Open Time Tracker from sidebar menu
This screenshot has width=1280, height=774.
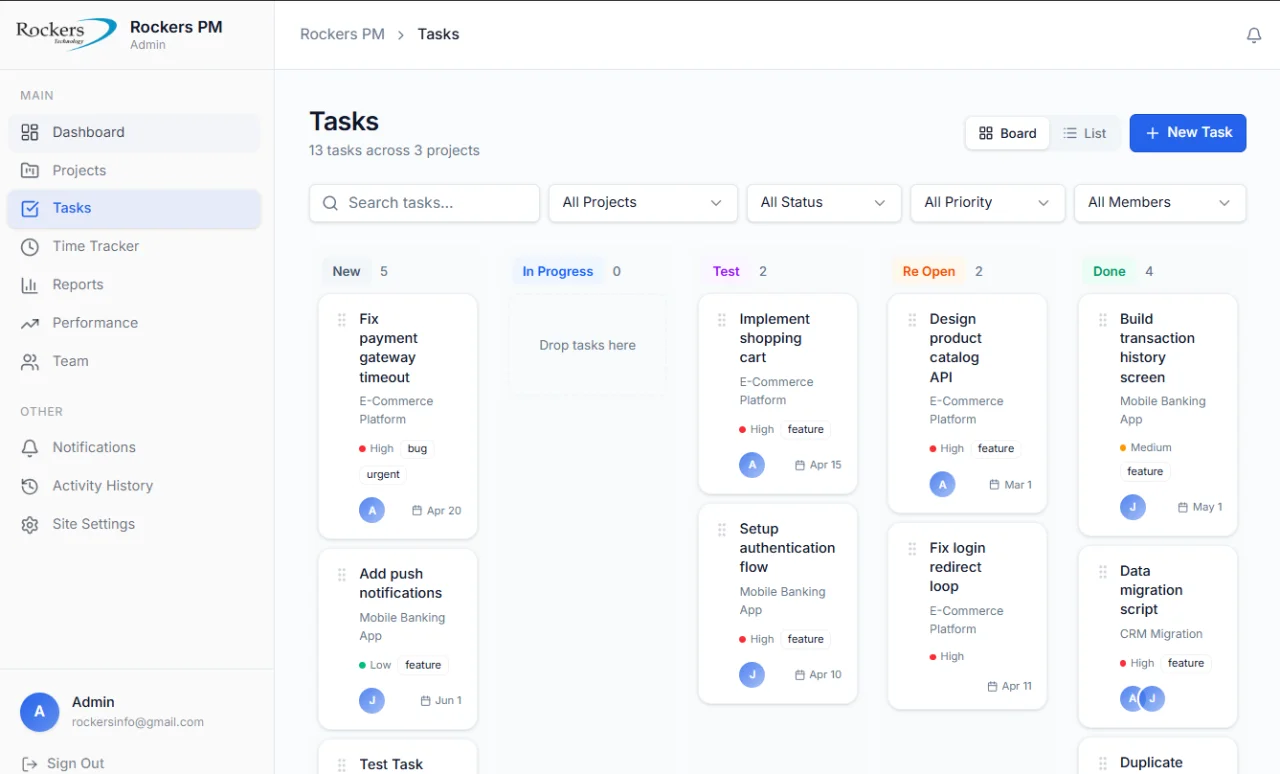134,246
